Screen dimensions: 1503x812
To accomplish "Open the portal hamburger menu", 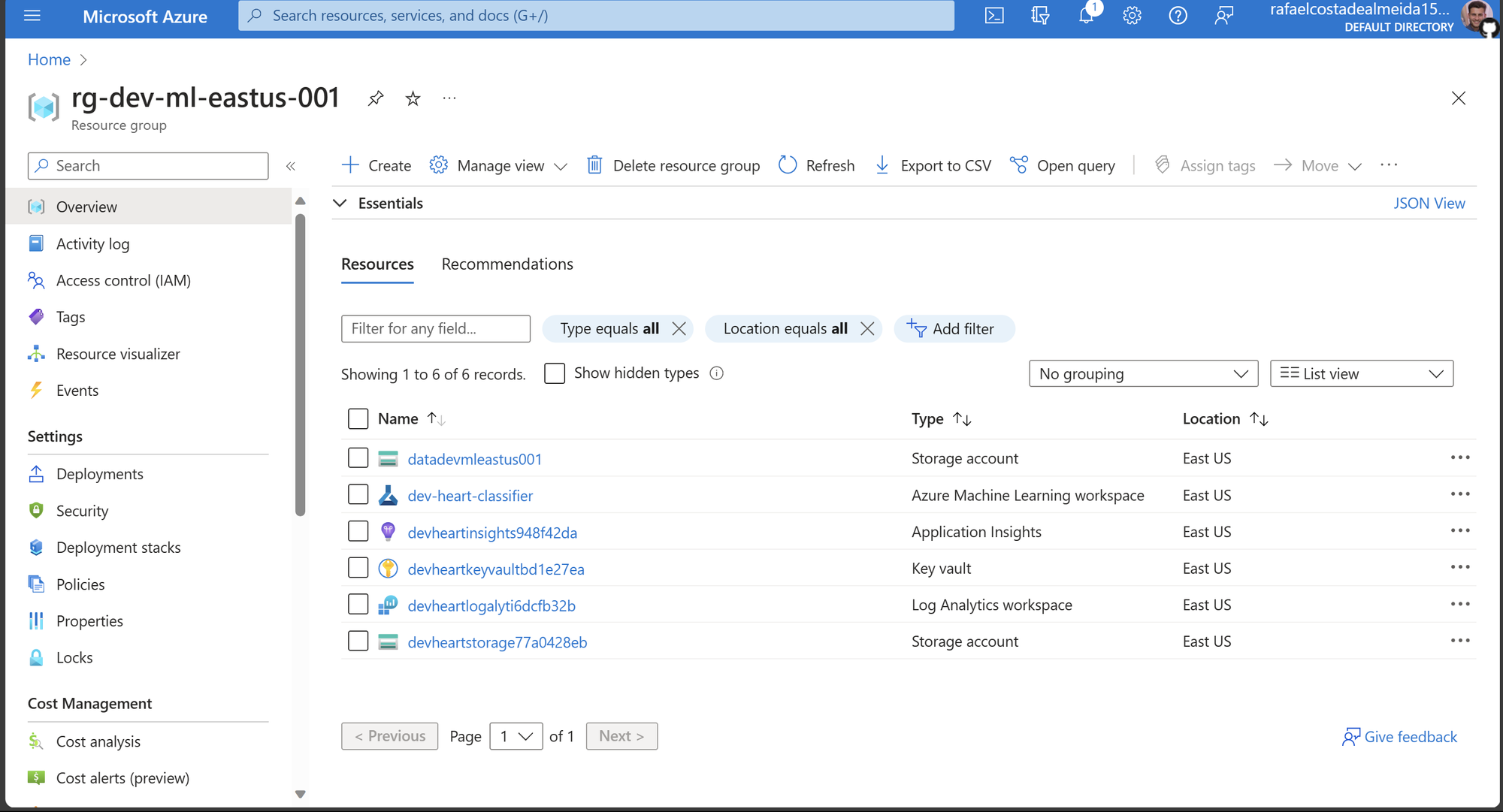I will point(32,16).
